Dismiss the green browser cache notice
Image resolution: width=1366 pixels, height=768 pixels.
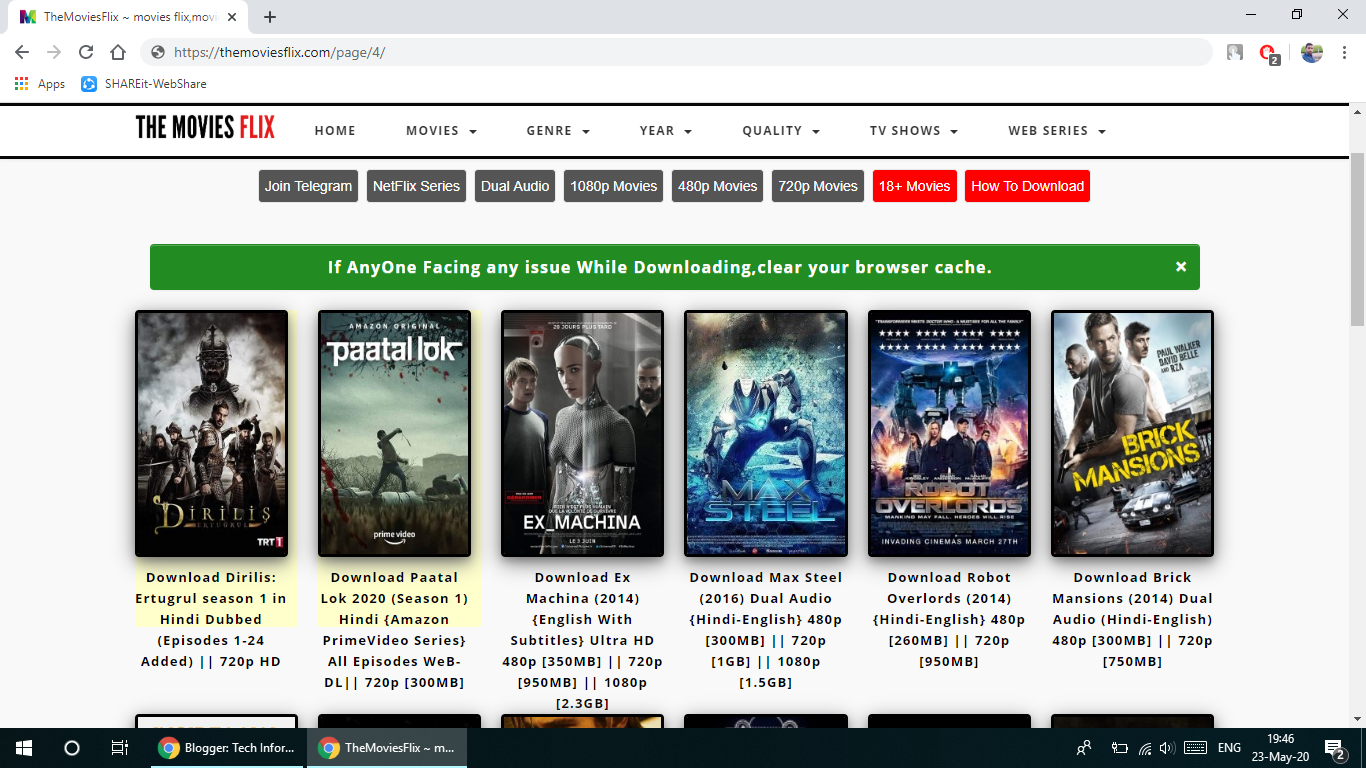pos(1181,267)
